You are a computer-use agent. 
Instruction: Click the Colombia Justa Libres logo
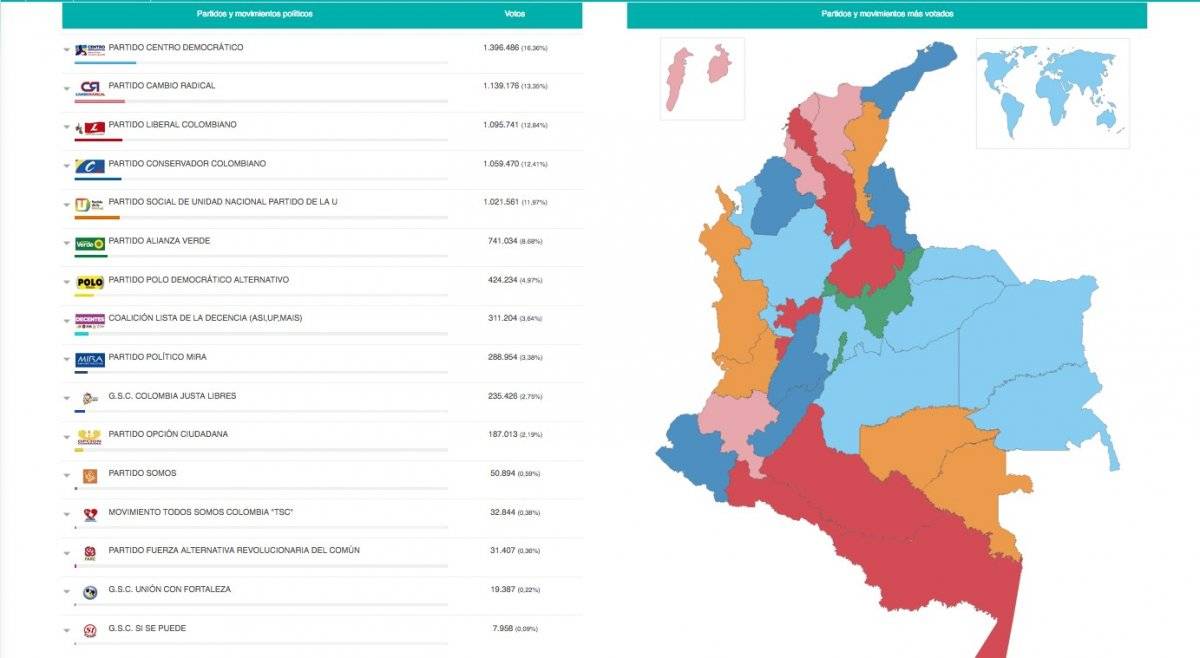[x=90, y=397]
